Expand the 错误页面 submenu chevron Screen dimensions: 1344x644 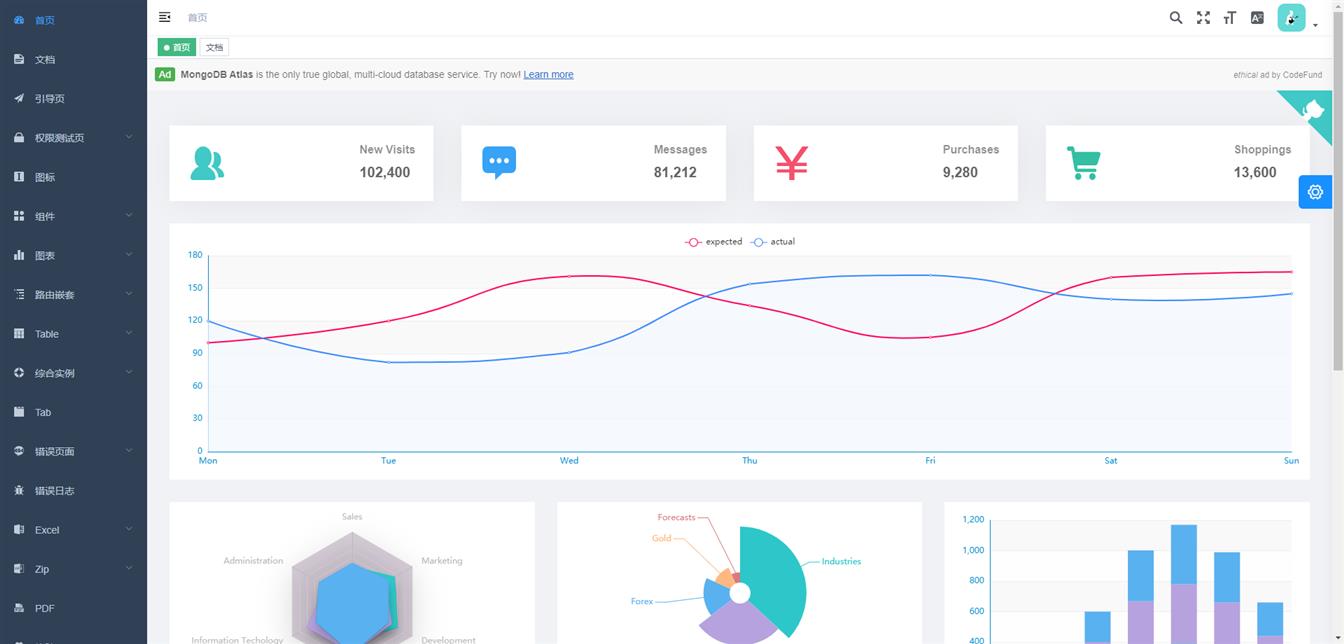tap(129, 450)
